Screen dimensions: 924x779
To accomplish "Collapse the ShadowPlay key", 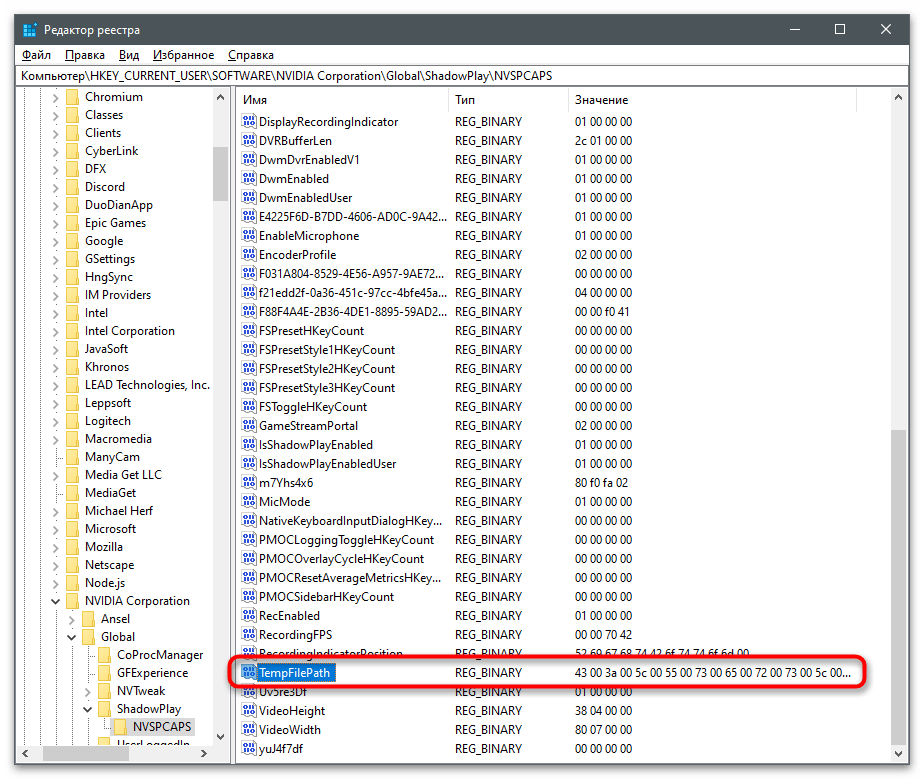I will tap(87, 709).
